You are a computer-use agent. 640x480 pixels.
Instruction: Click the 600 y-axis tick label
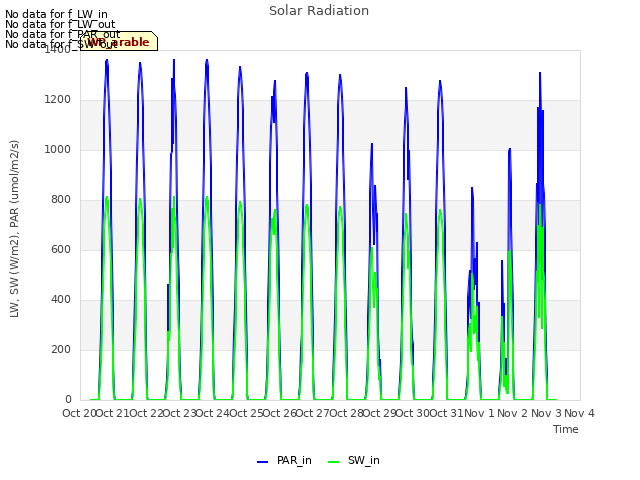click(x=61, y=249)
